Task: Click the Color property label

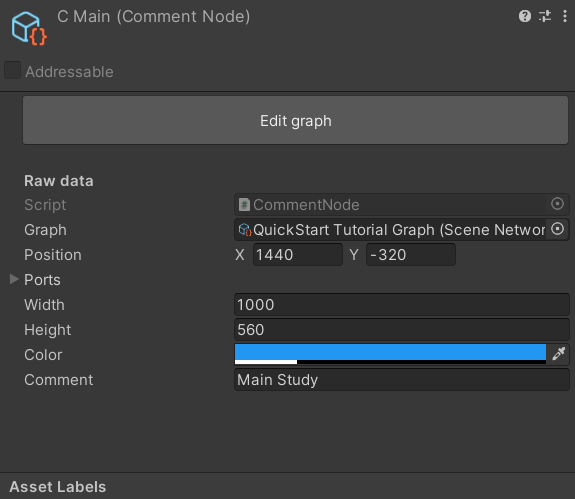Action: tap(43, 355)
